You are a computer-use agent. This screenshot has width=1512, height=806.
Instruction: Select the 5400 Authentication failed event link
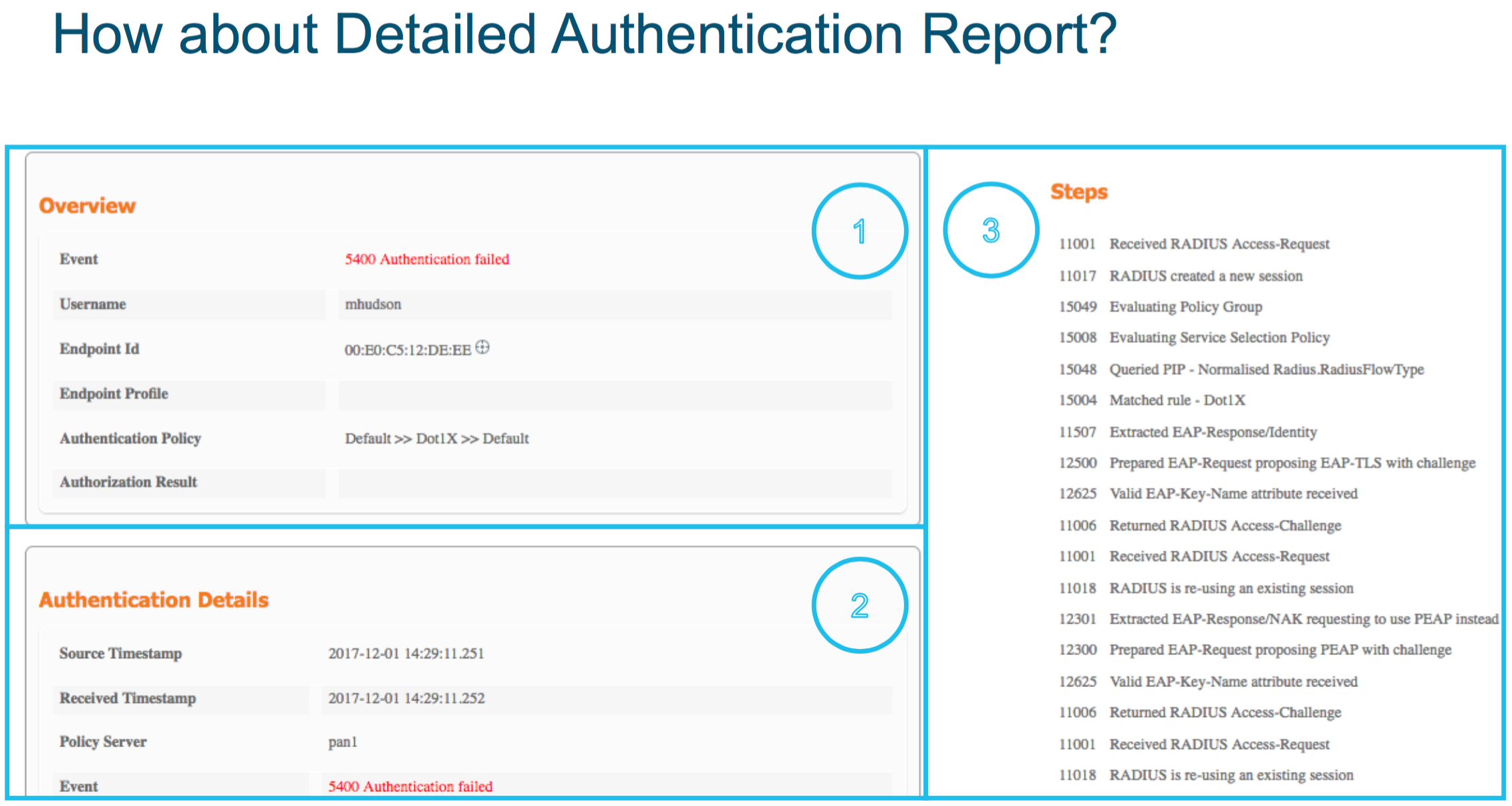427,259
